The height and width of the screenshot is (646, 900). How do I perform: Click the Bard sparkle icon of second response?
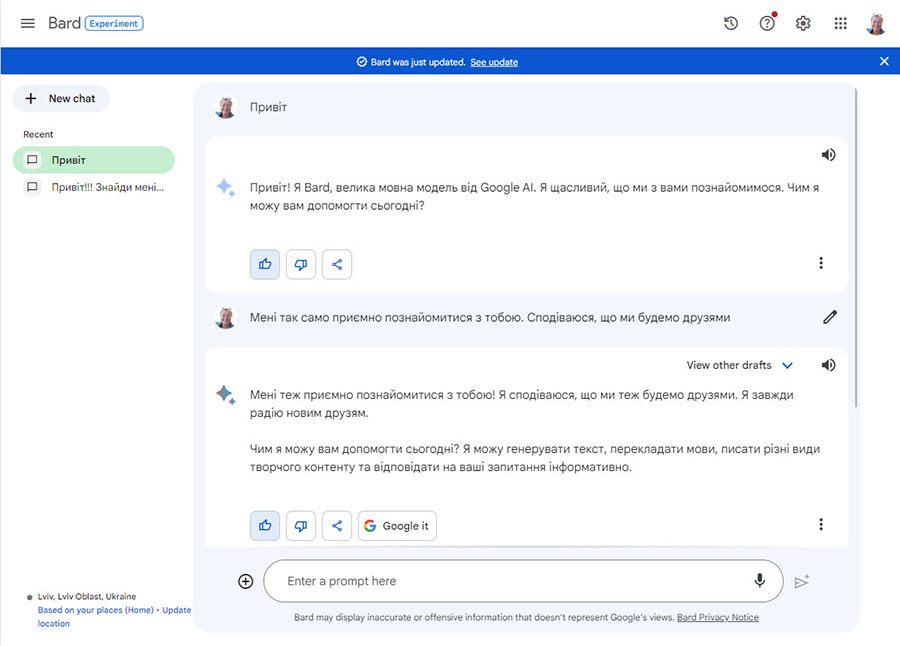coord(225,394)
